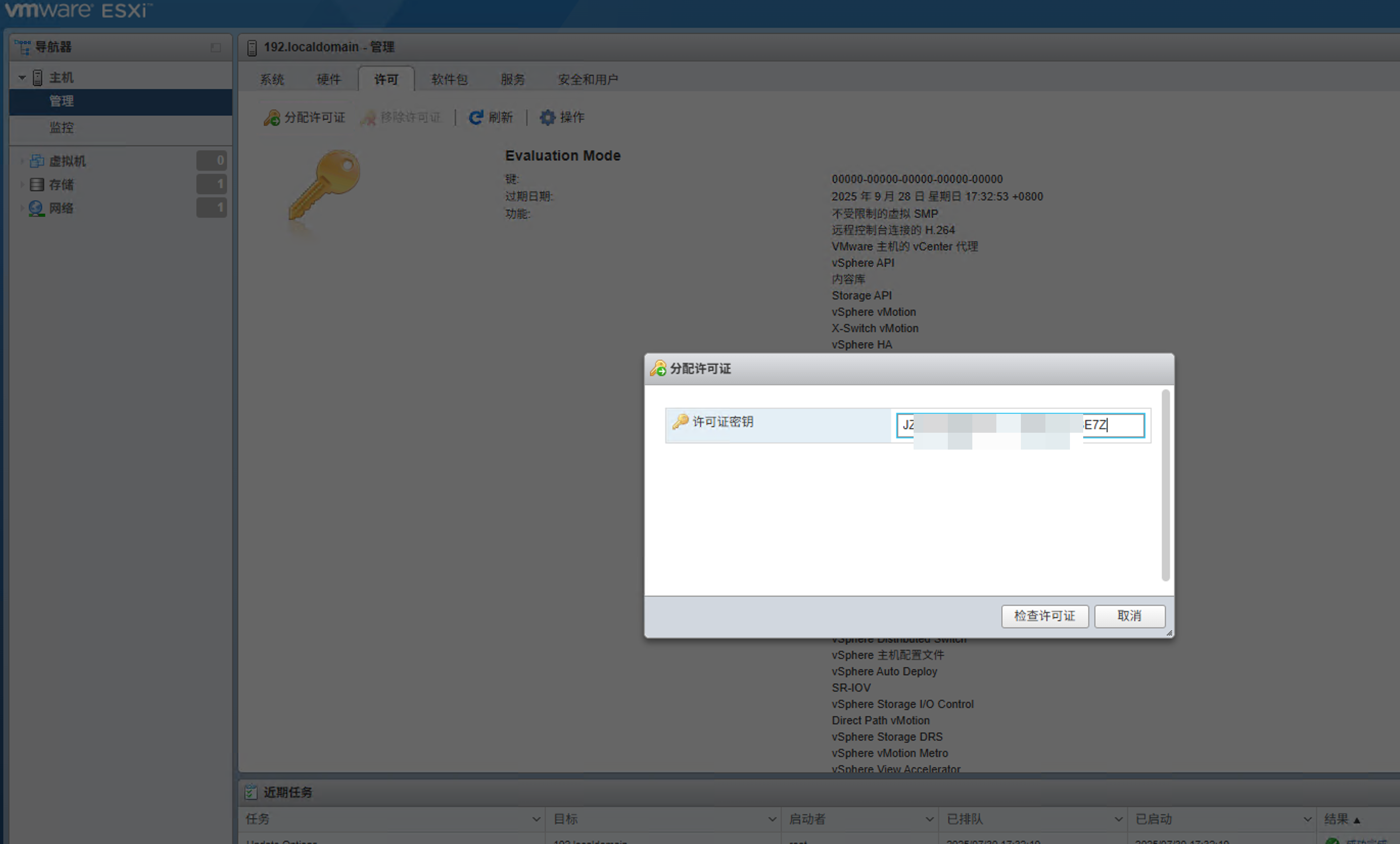Click the vSphere Auto Deploy feature text
1400x844 pixels.
click(884, 671)
